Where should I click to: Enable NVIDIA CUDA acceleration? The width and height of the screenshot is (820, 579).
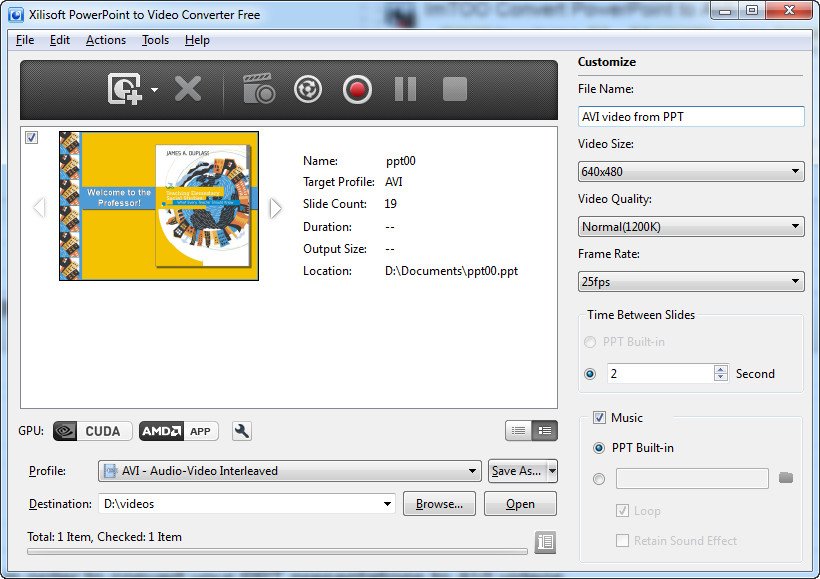click(92, 431)
